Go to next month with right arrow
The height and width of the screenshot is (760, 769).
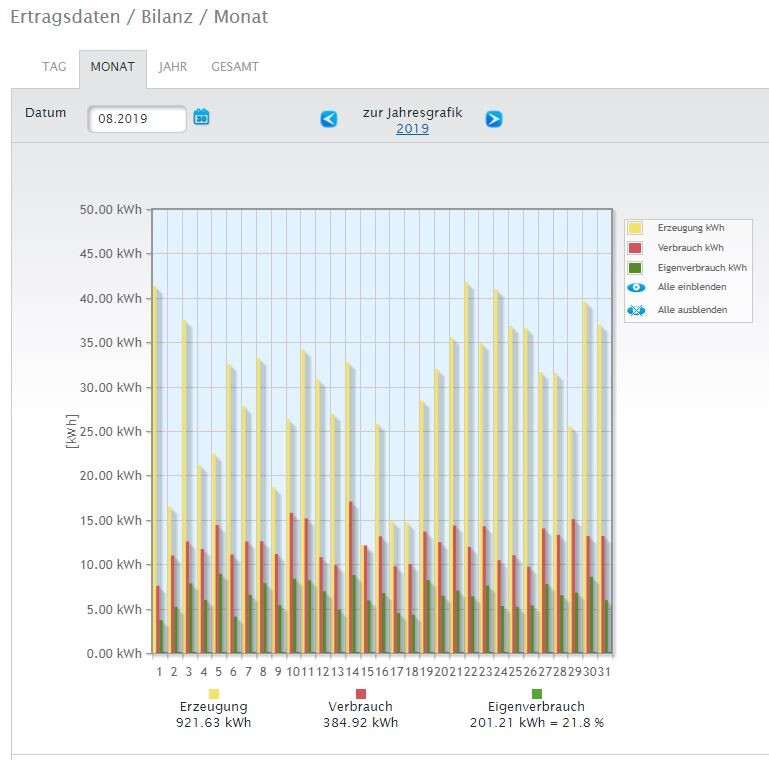pyautogui.click(x=494, y=119)
